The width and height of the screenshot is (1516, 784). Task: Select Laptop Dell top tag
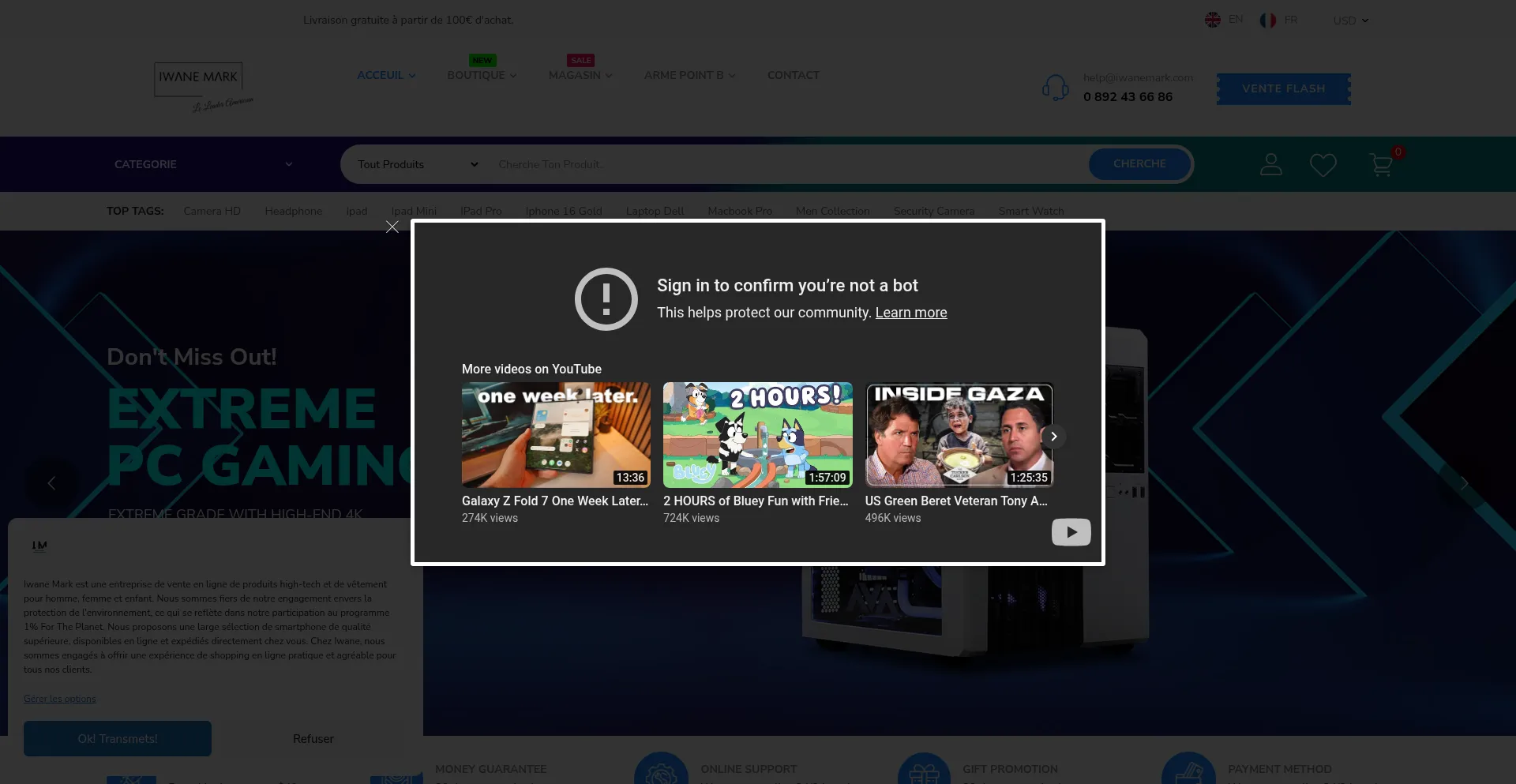point(655,211)
